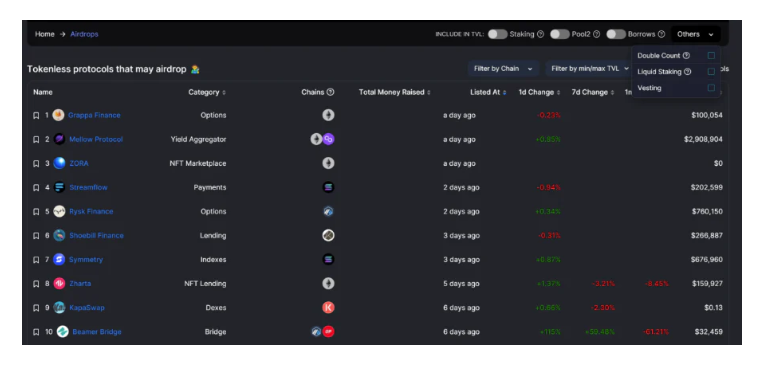Open the Chains help question-mark icon
The image size is (765, 365).
(330, 92)
